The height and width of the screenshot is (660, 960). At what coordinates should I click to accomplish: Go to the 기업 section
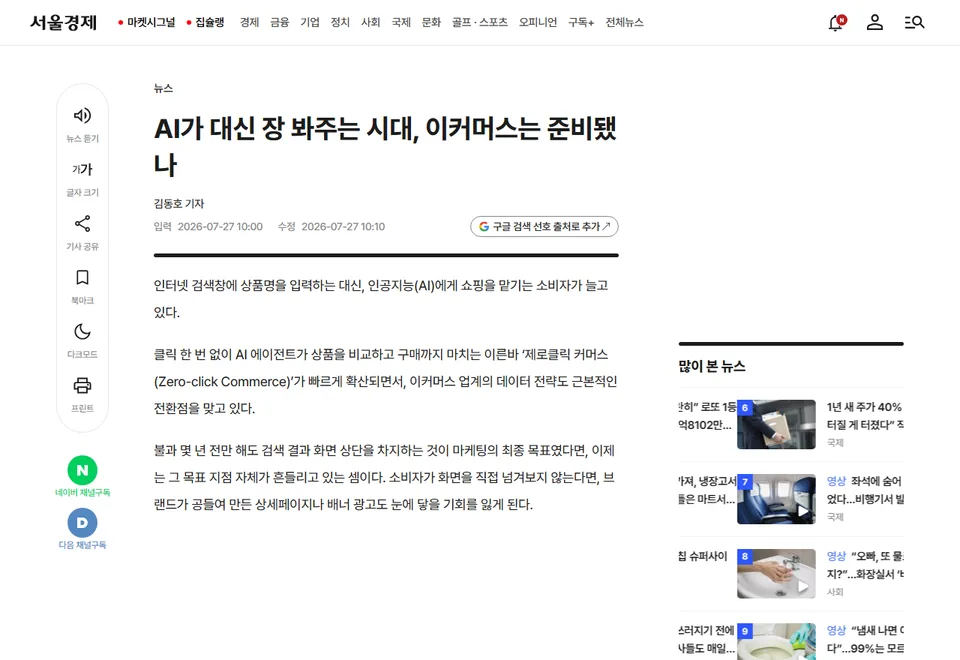[x=310, y=23]
